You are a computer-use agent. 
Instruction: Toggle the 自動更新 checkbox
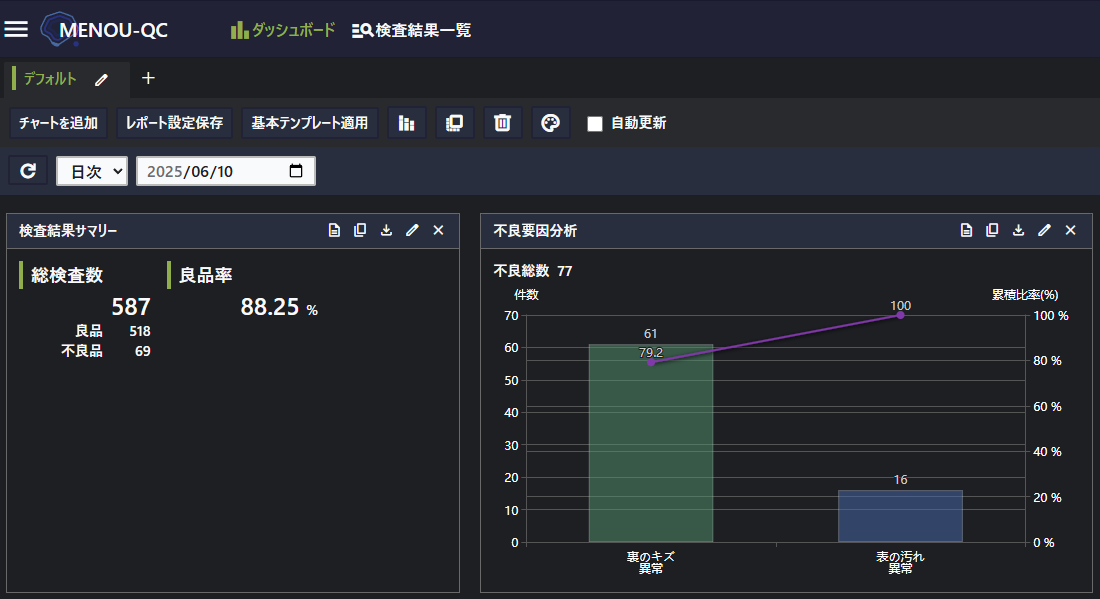[595, 124]
